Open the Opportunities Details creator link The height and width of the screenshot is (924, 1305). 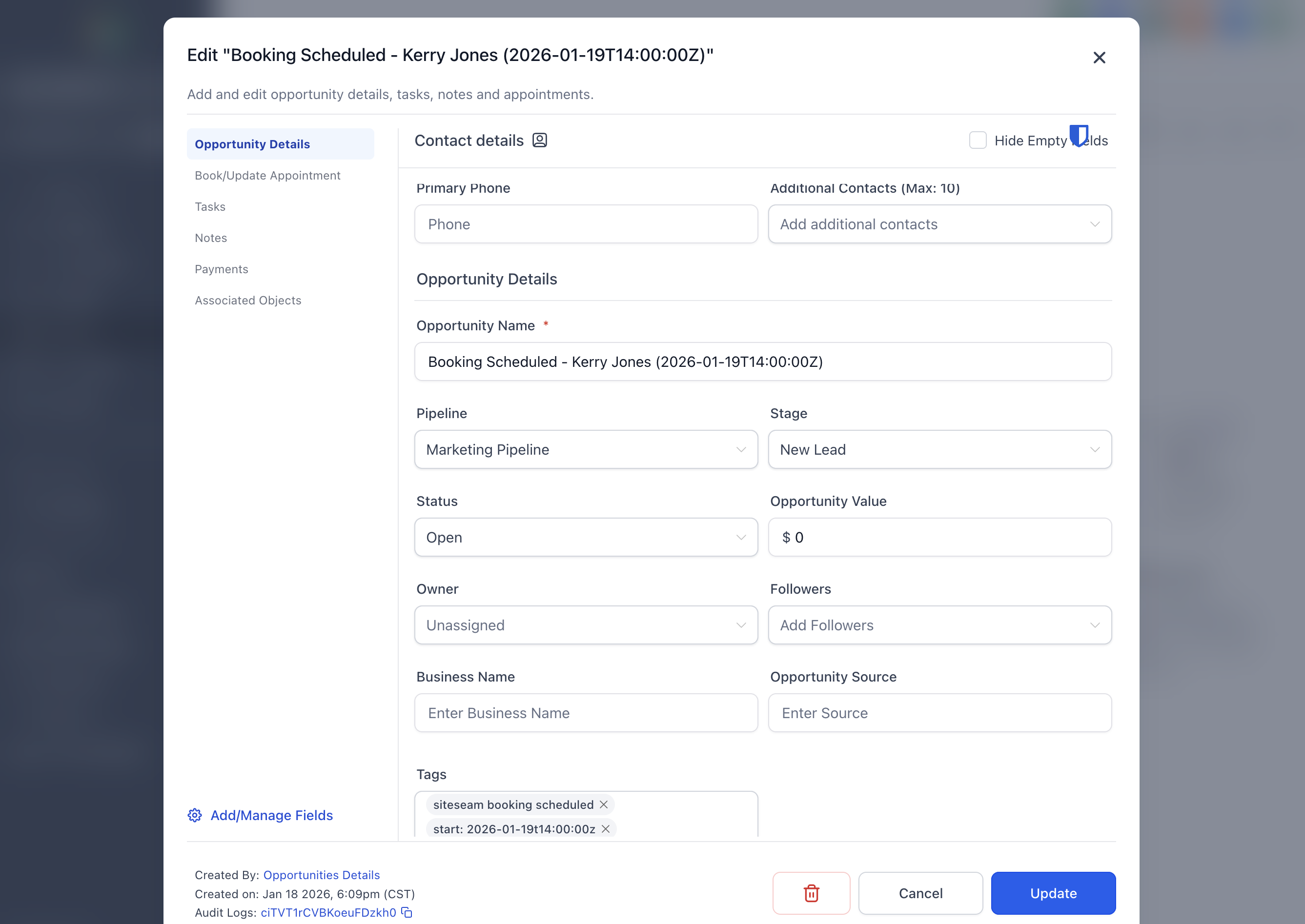tap(322, 875)
